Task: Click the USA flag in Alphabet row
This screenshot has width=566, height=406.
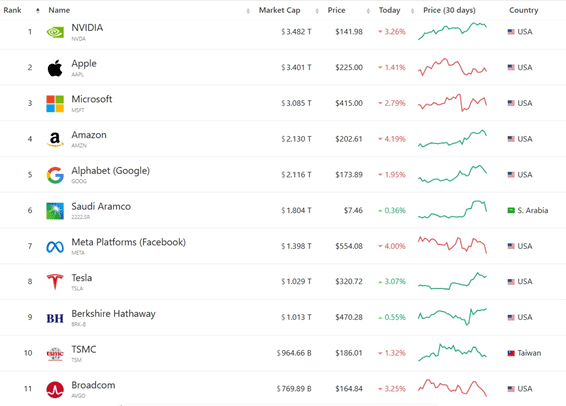Action: click(x=511, y=175)
